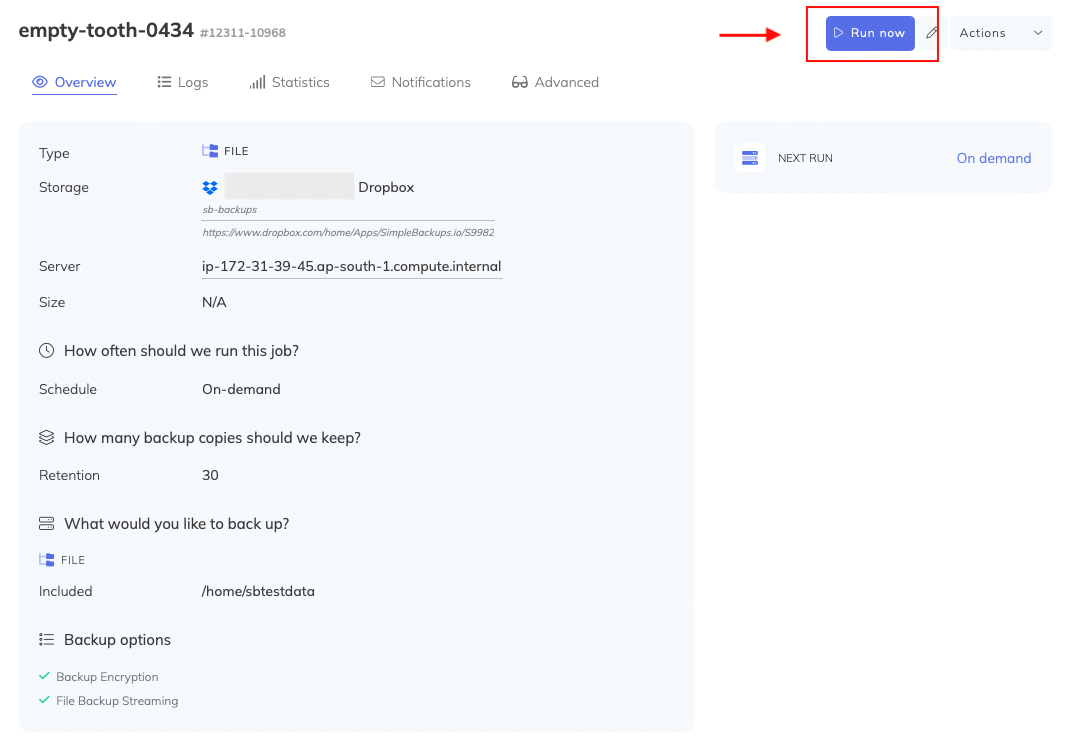The image size is (1073, 750).
Task: Click the pencil edit icon
Action: [x=932, y=33]
